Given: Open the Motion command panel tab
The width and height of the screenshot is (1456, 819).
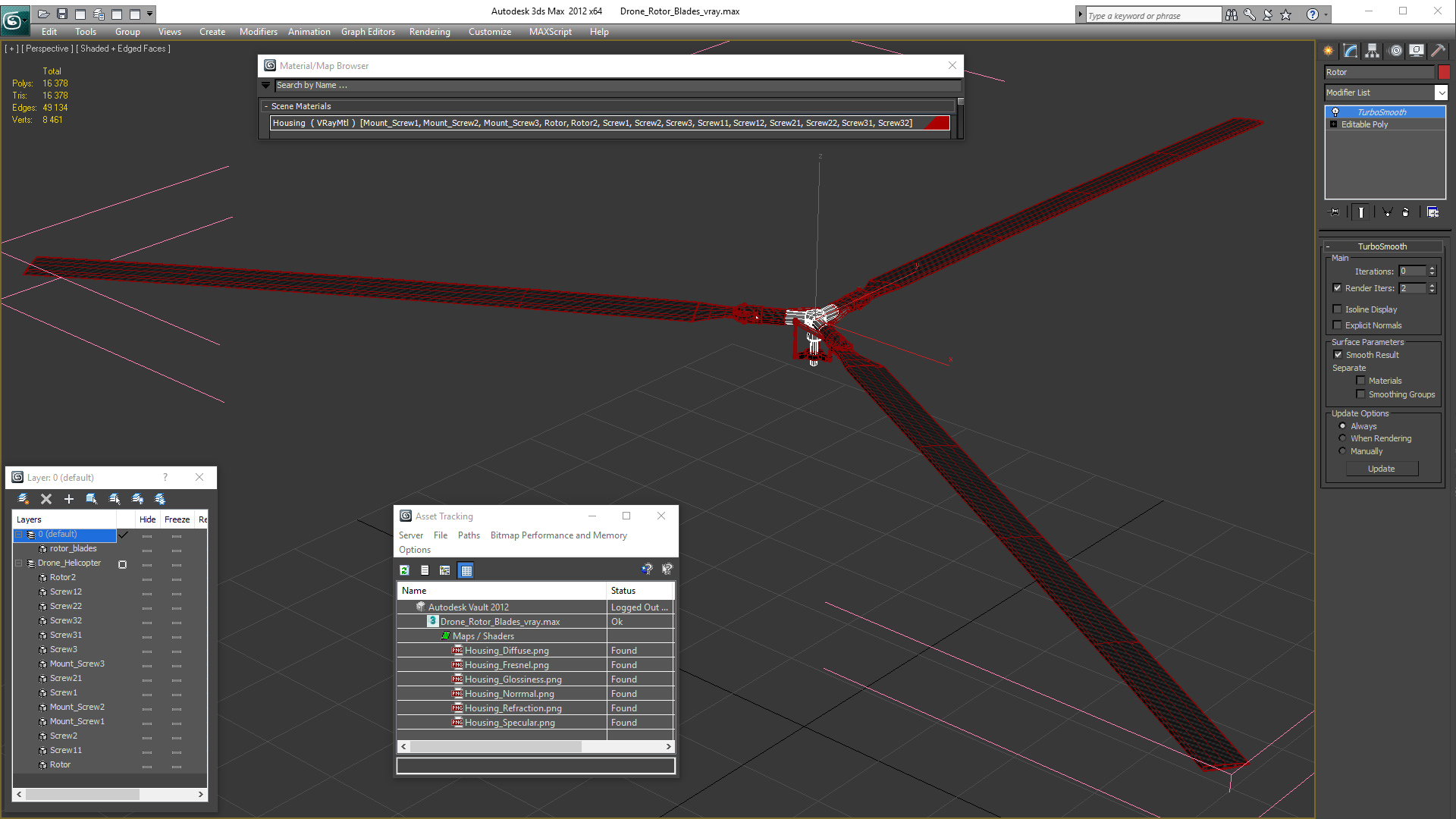Looking at the screenshot, I should point(1395,51).
